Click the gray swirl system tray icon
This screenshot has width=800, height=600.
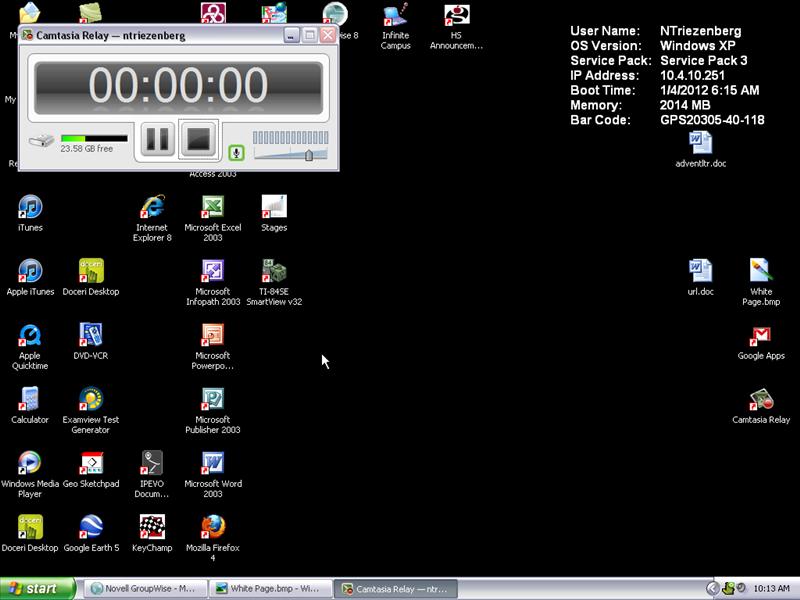click(741, 588)
